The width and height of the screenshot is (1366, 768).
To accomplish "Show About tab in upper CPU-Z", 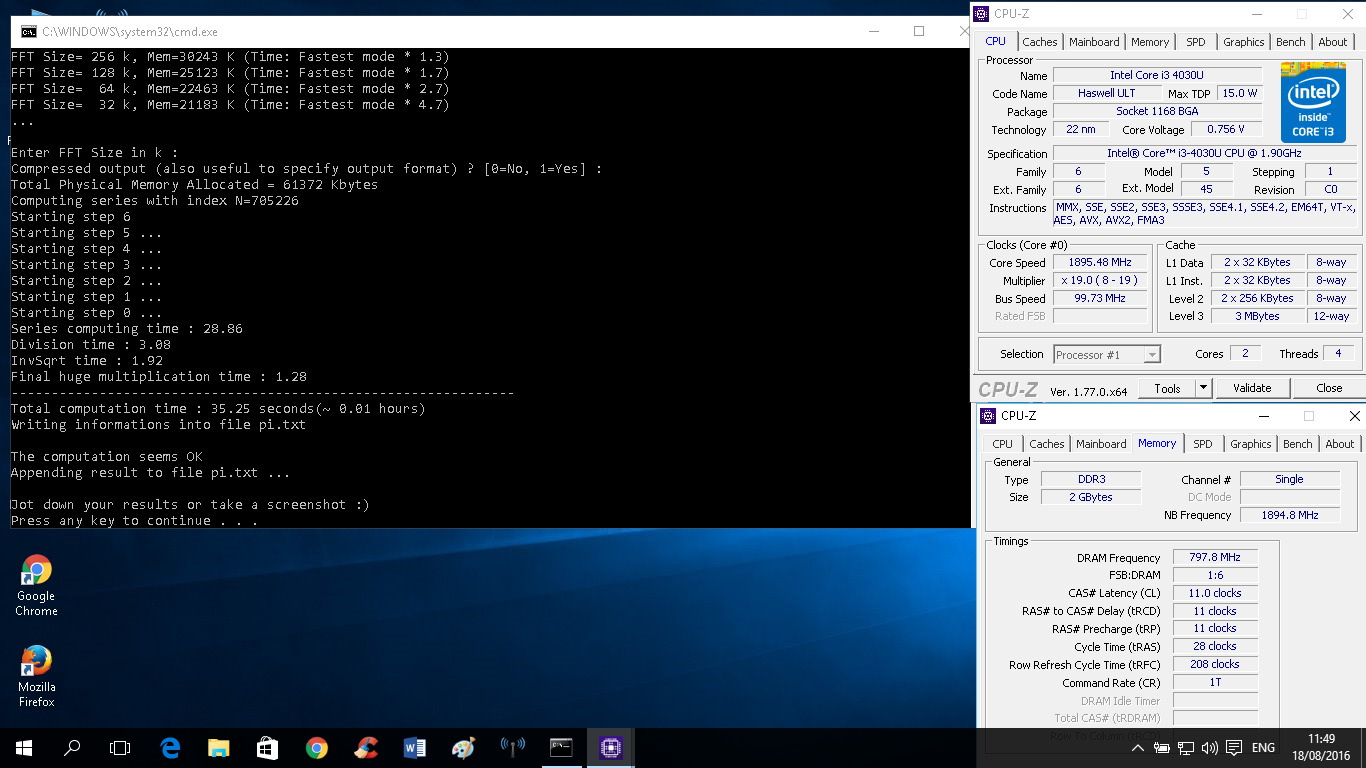I will click(x=1333, y=42).
